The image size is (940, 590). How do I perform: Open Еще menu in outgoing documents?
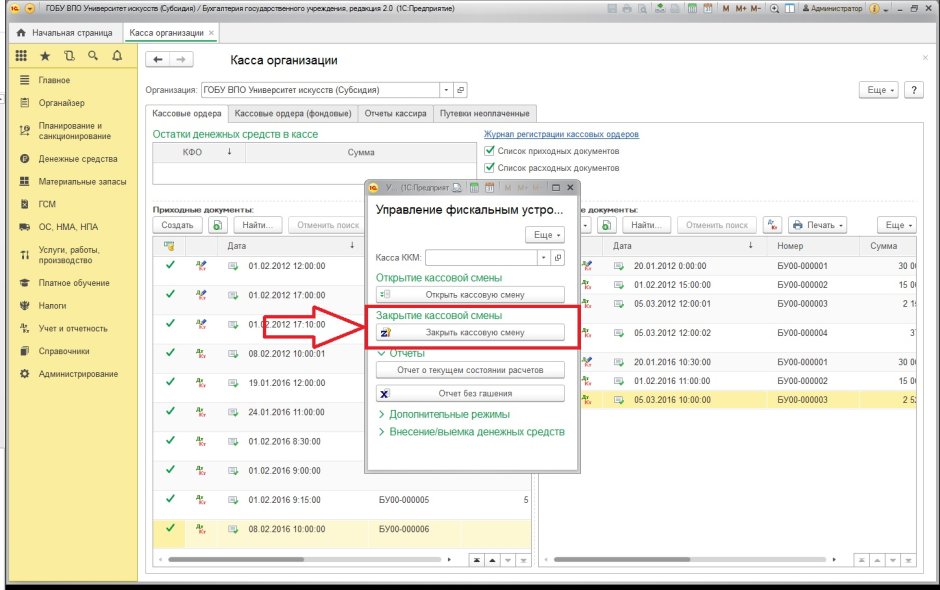tap(897, 225)
